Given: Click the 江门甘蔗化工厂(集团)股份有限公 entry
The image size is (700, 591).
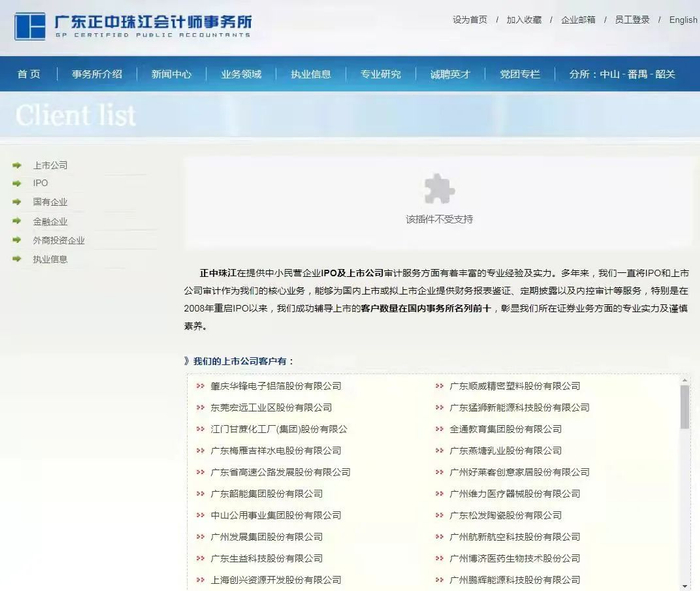Looking at the screenshot, I should click(279, 429).
